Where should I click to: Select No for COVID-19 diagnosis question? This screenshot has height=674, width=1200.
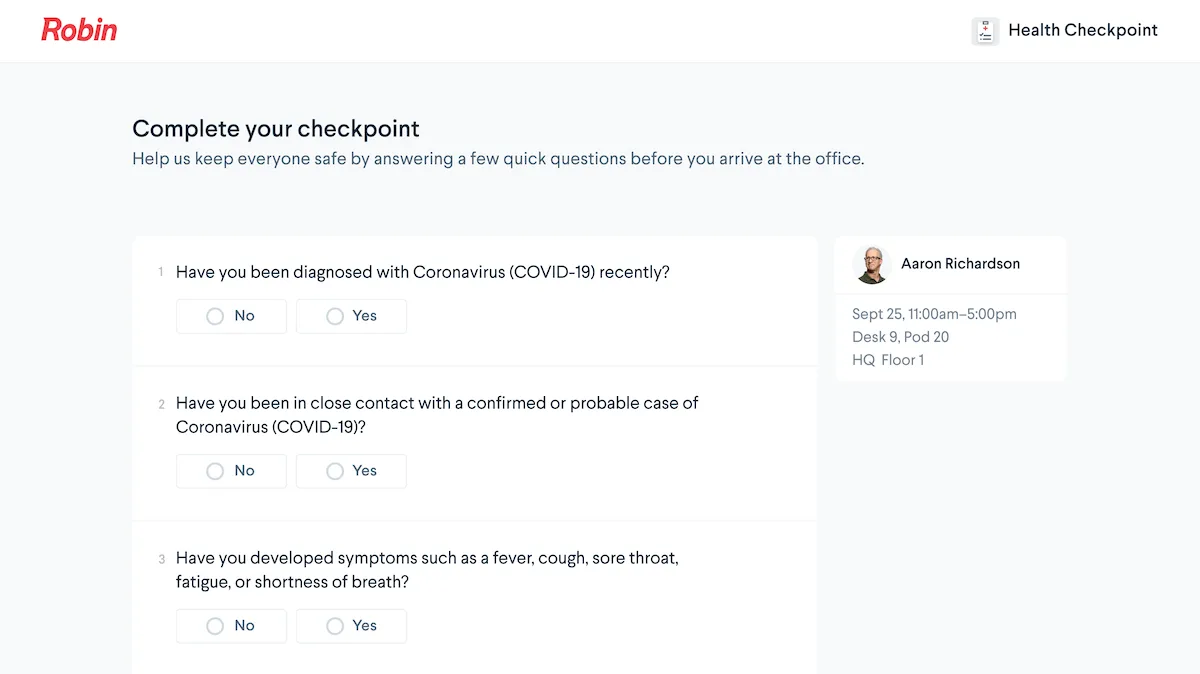click(231, 316)
